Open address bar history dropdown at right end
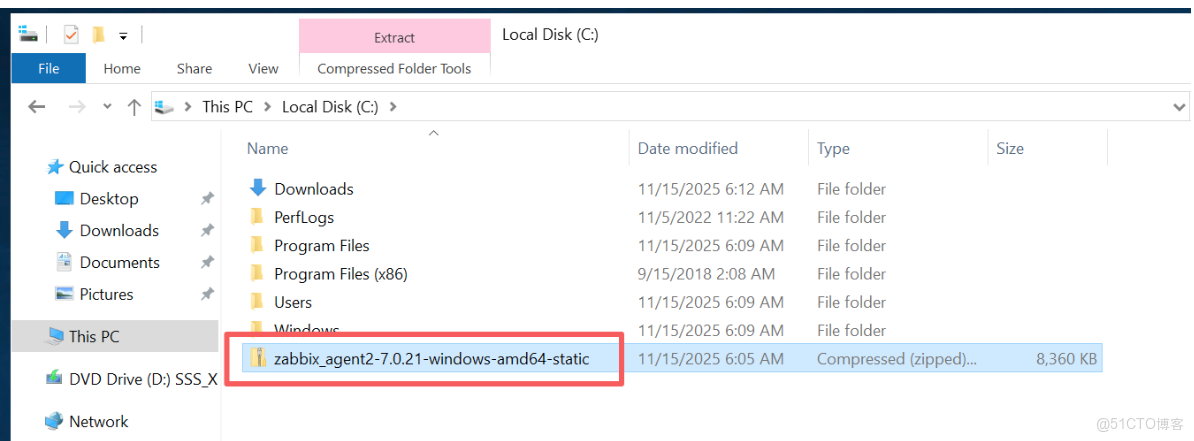This screenshot has height=441, width=1194. 1179,106
